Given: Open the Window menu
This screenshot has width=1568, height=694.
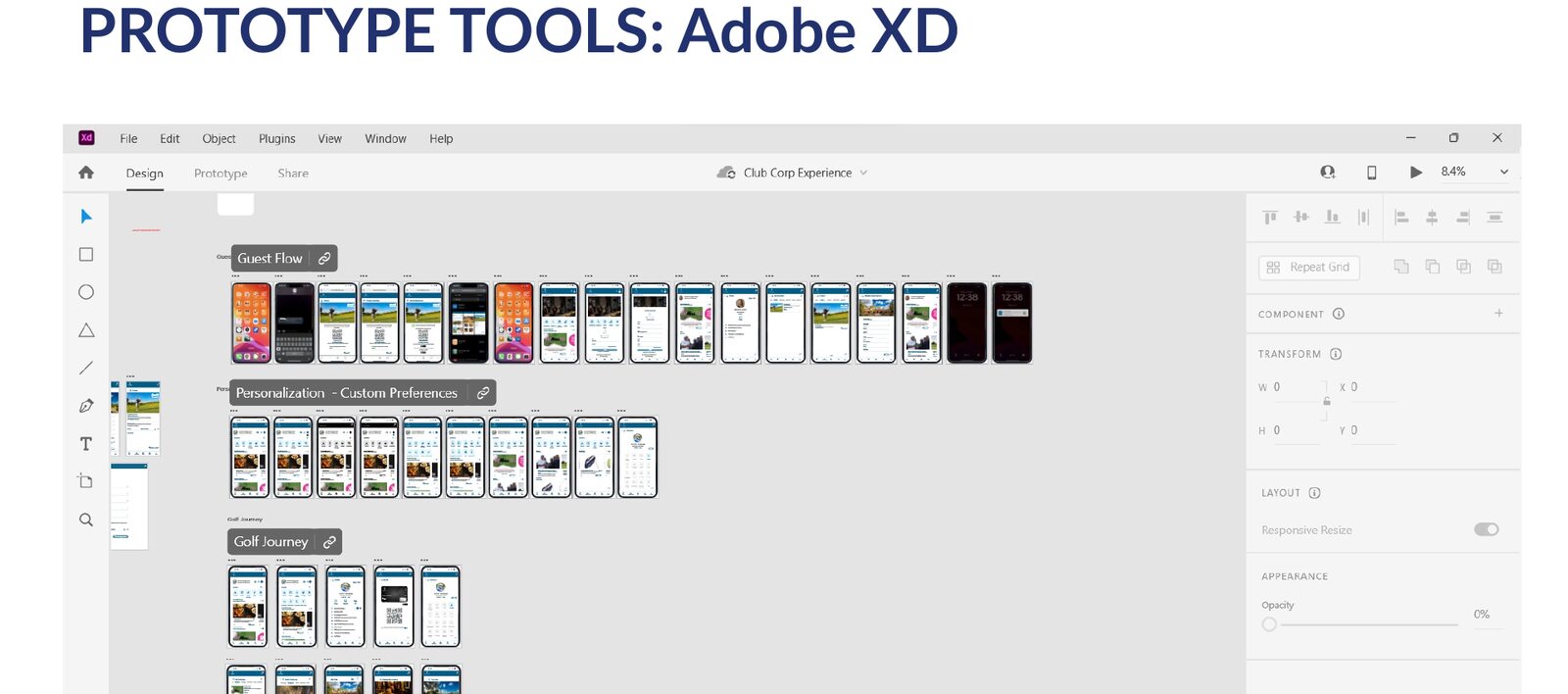Looking at the screenshot, I should pos(385,139).
